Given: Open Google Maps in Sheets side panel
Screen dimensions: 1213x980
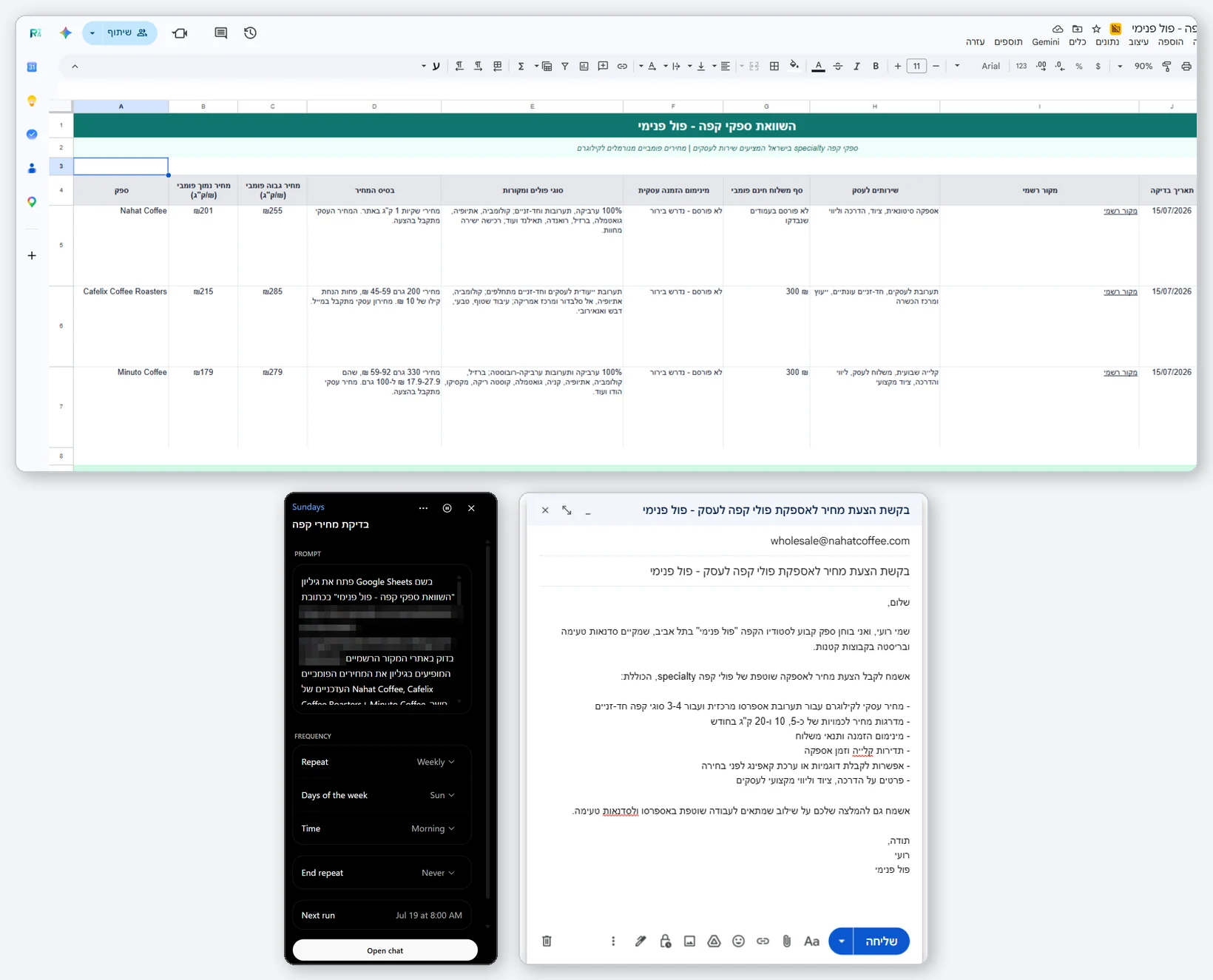Looking at the screenshot, I should [x=32, y=202].
